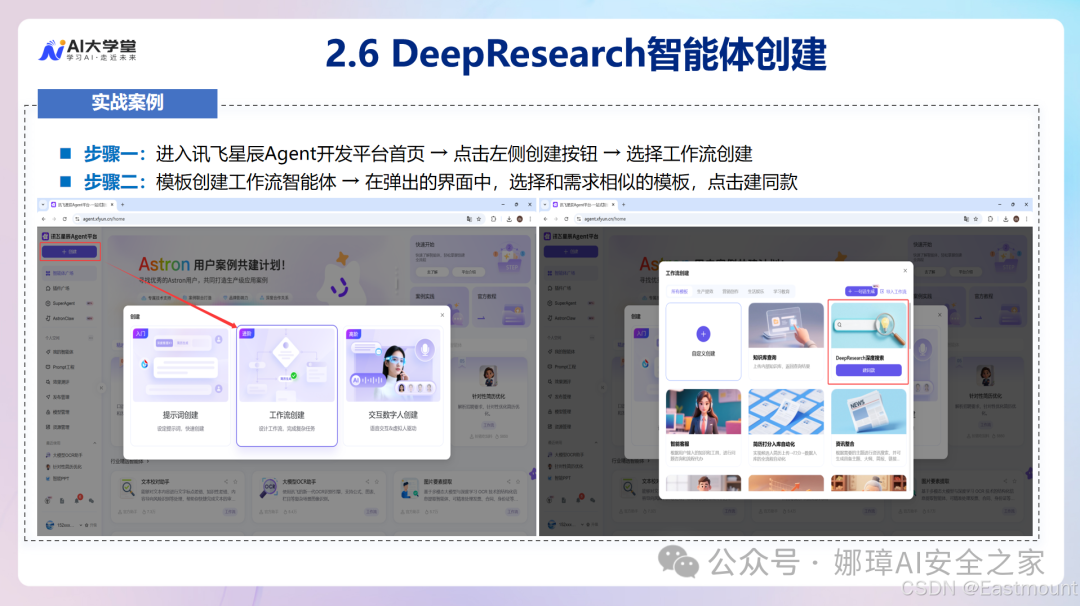Bookmark the page with the left browser's star icon
Screen dimensions: 1080x606
coord(479,219)
